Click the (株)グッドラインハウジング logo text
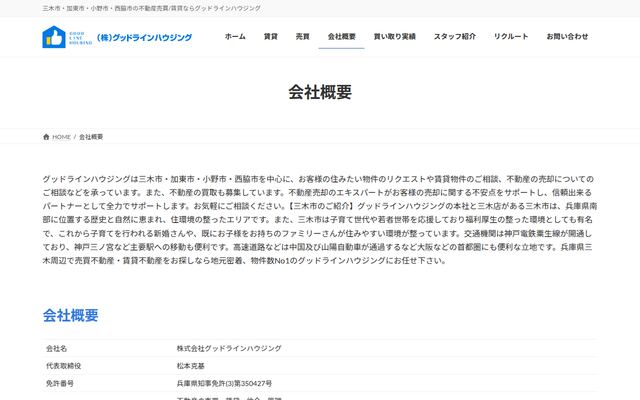The height and width of the screenshot is (400, 640). point(144,38)
